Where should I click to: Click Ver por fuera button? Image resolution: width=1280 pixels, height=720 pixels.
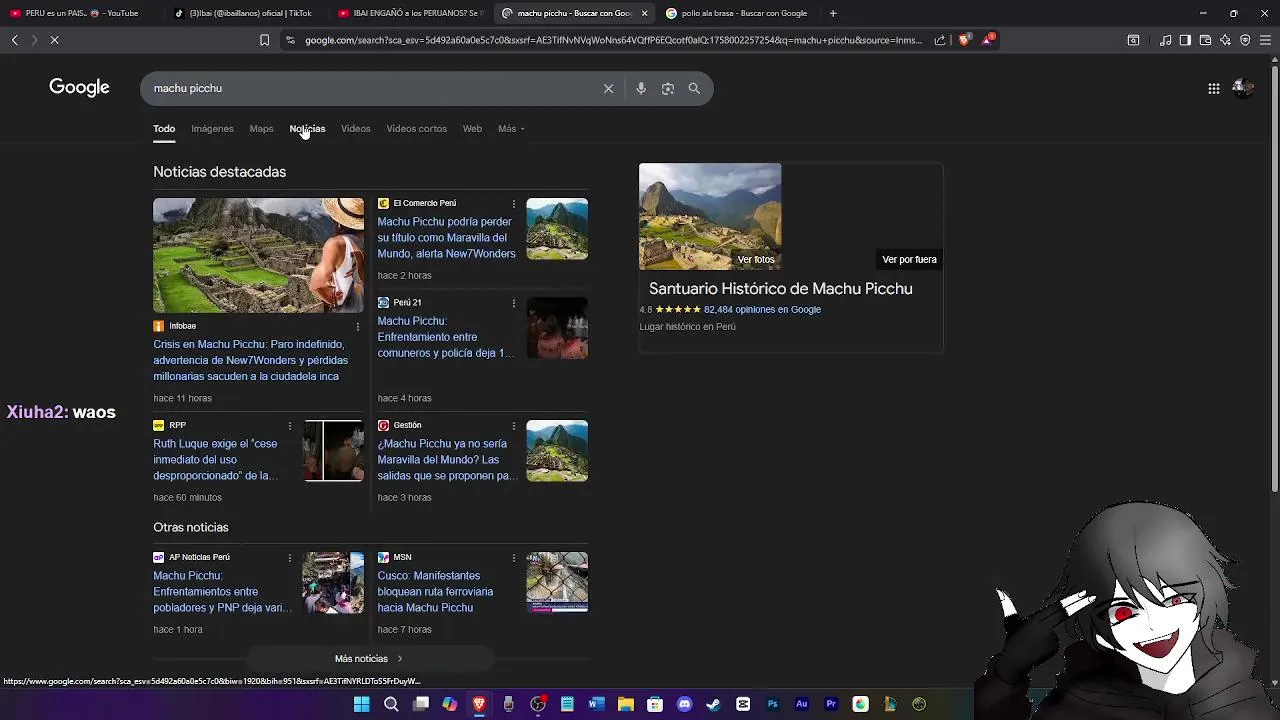[x=909, y=259]
